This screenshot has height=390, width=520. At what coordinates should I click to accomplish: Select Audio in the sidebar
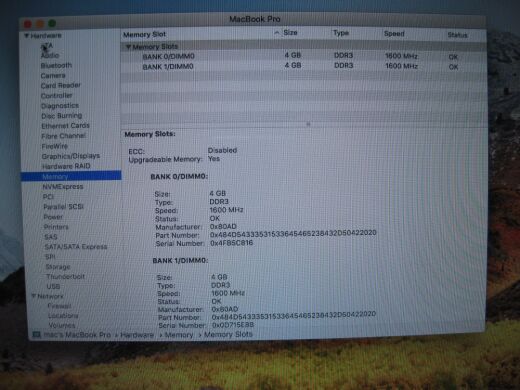tap(50, 55)
